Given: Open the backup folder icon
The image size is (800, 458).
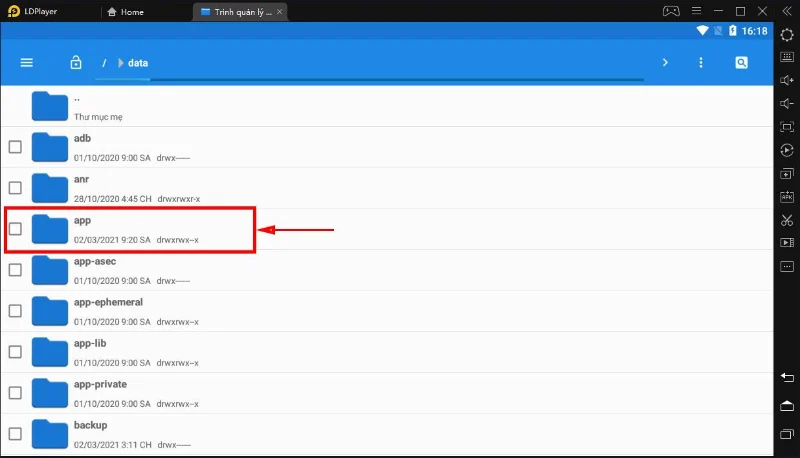Looking at the screenshot, I should 49,434.
